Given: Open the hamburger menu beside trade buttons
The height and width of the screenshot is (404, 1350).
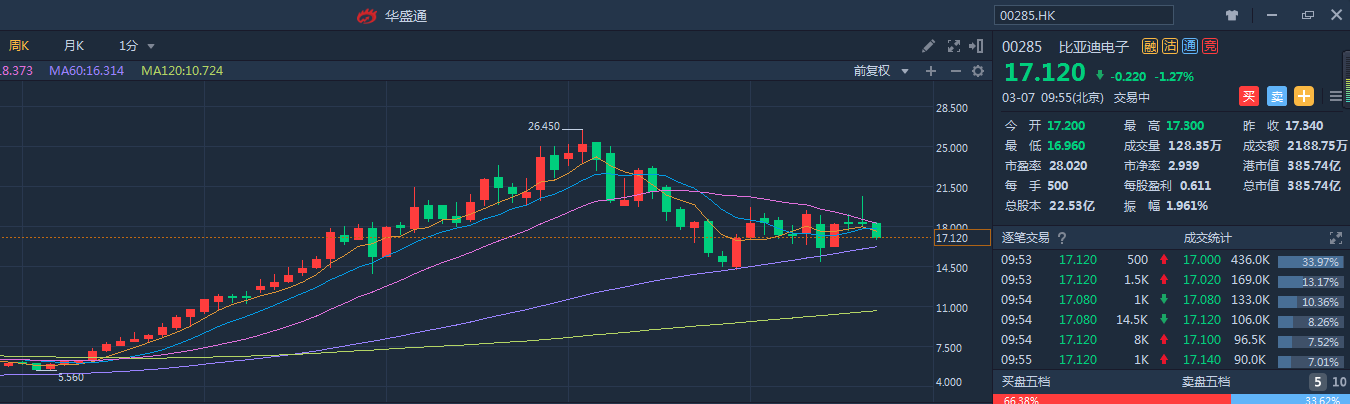Looking at the screenshot, I should click(1336, 97).
